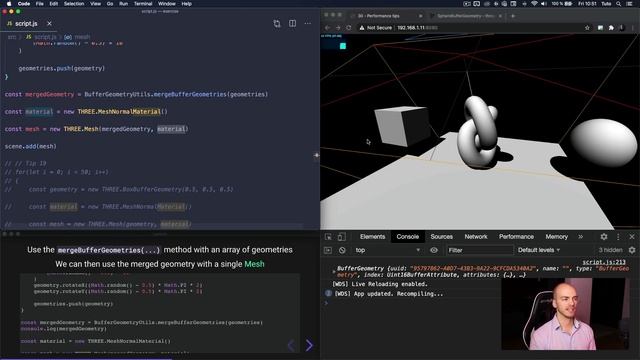Open the Code application menu
The width and height of the screenshot is (640, 360).
[24, 4]
